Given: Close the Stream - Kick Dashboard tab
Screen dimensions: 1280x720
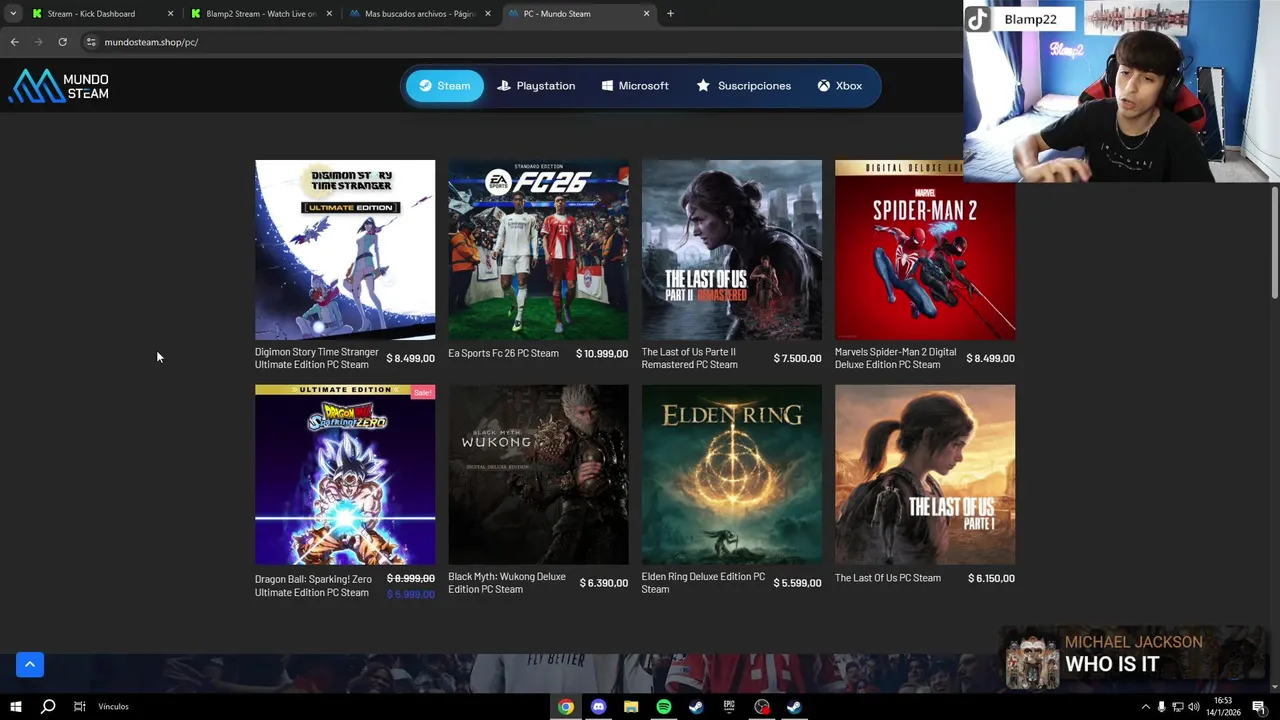Looking at the screenshot, I should (170, 14).
